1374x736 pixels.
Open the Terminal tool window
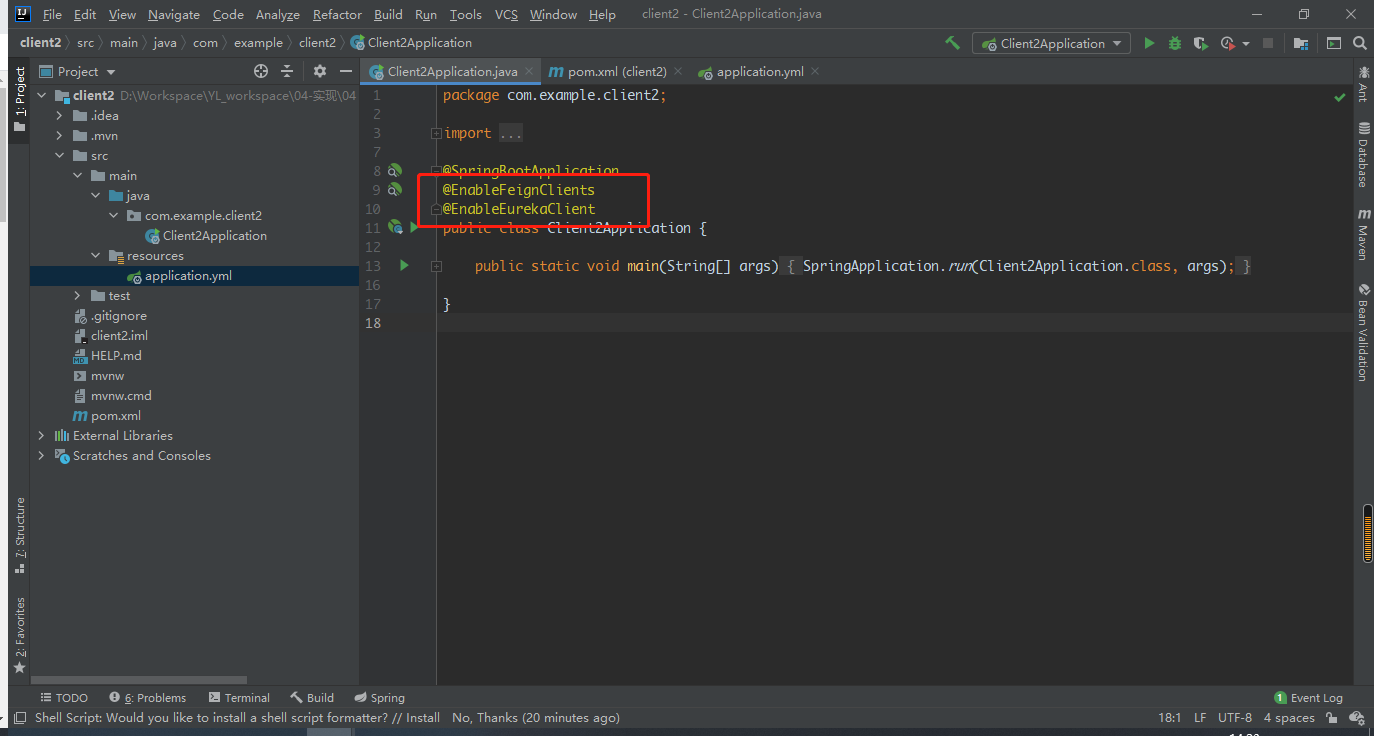(x=239, y=698)
